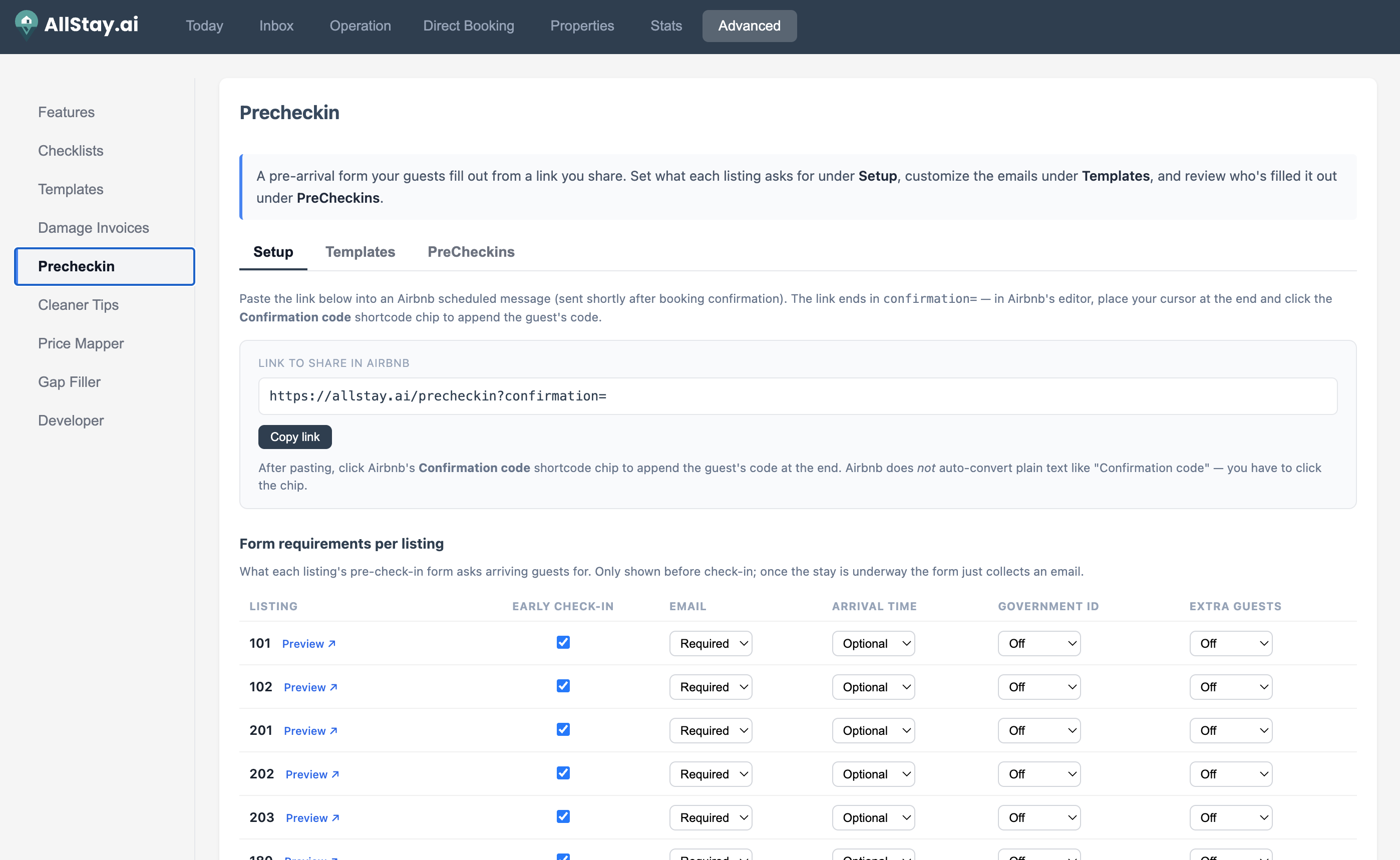Switch to the PreCheckins tab
Image resolution: width=1400 pixels, height=860 pixels.
click(x=471, y=252)
